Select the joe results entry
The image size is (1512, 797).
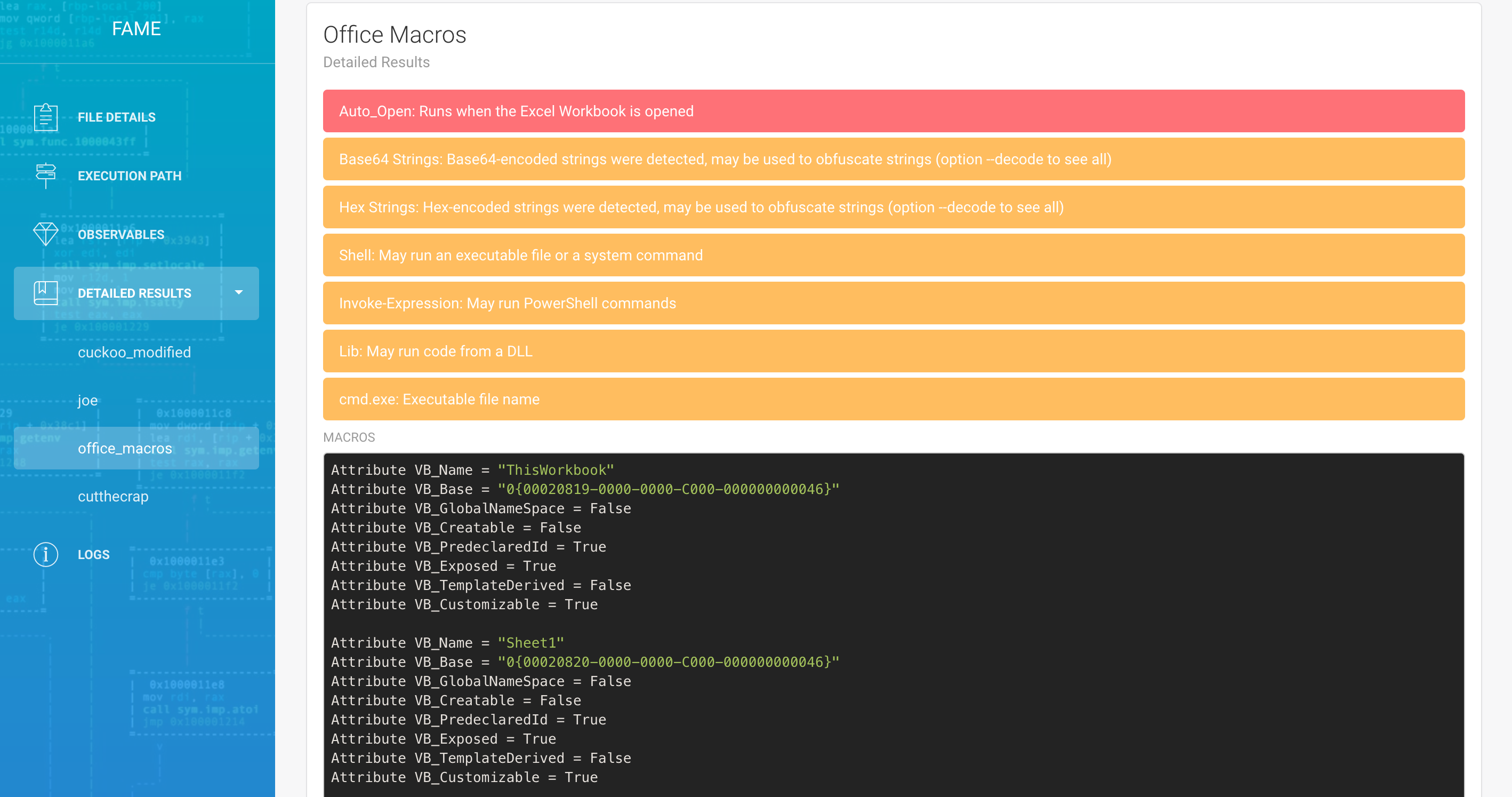87,401
